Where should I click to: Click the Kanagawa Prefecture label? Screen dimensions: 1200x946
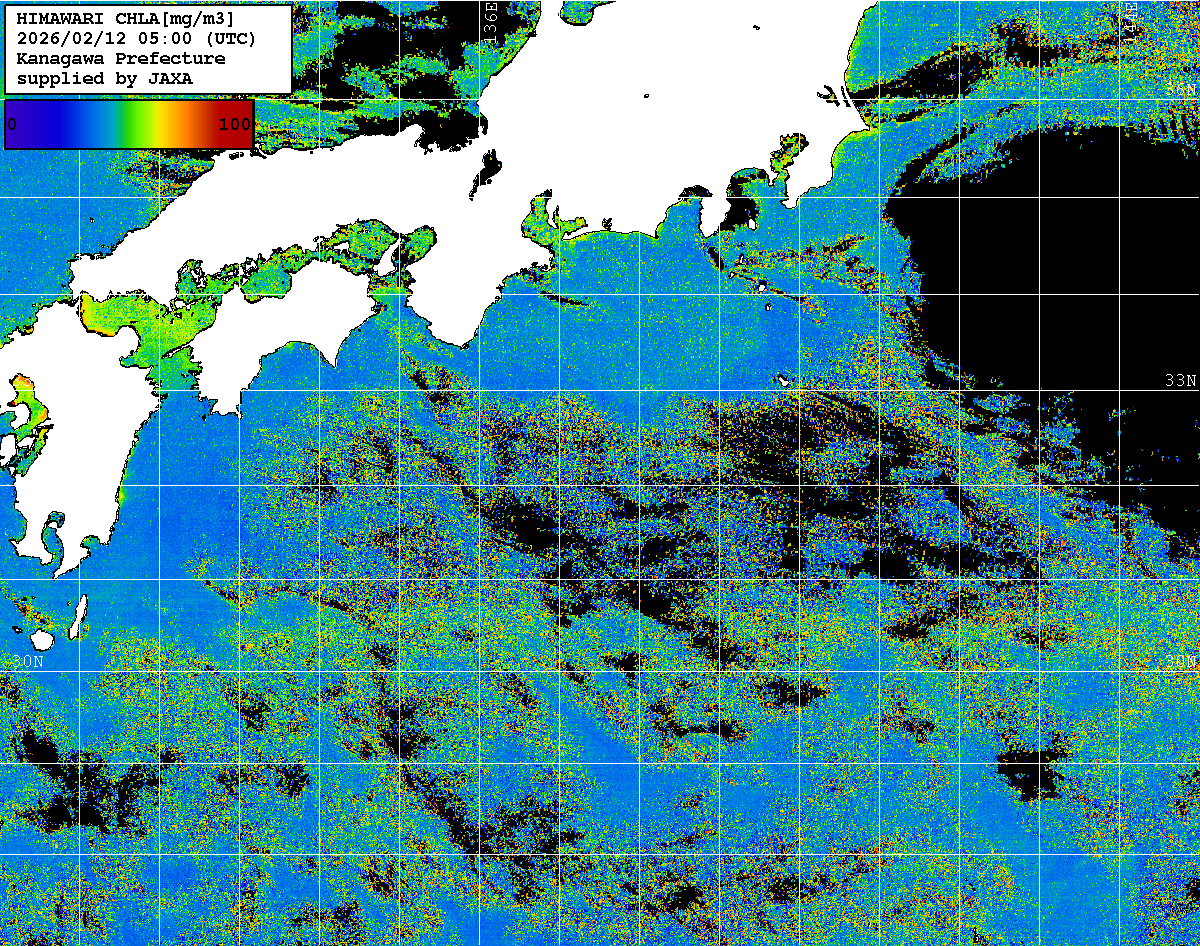click(120, 59)
